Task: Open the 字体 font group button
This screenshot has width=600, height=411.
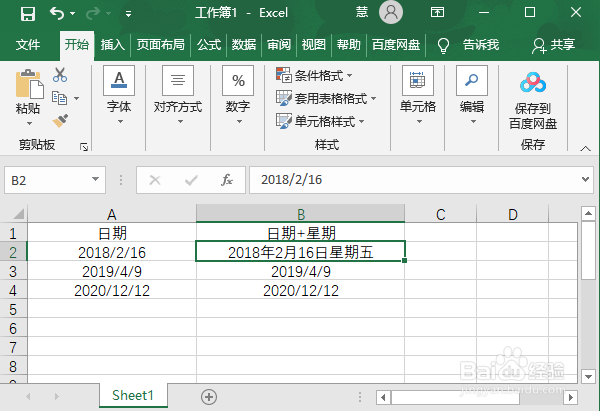Action: (x=119, y=95)
